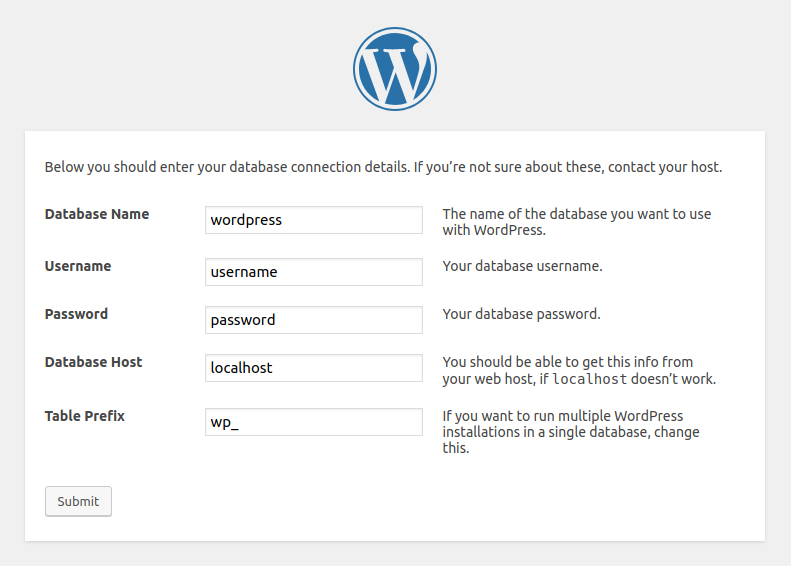Click the 'Database Name' label
Screen dimensions: 791x566
coord(97,214)
